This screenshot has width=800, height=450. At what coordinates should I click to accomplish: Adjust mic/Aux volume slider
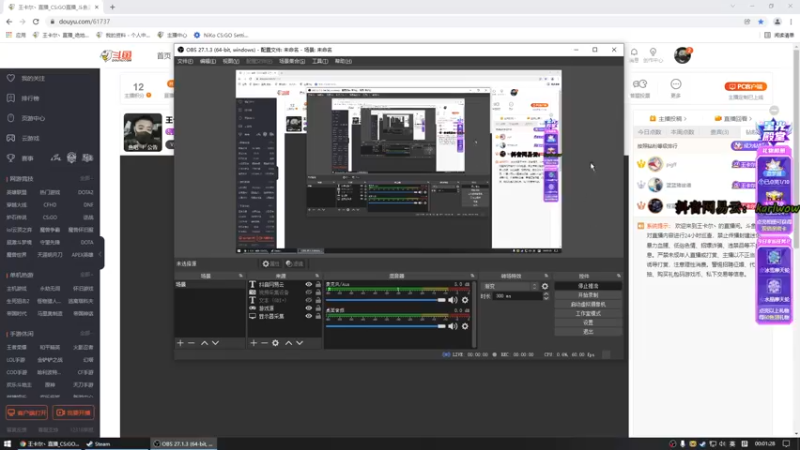385,300
